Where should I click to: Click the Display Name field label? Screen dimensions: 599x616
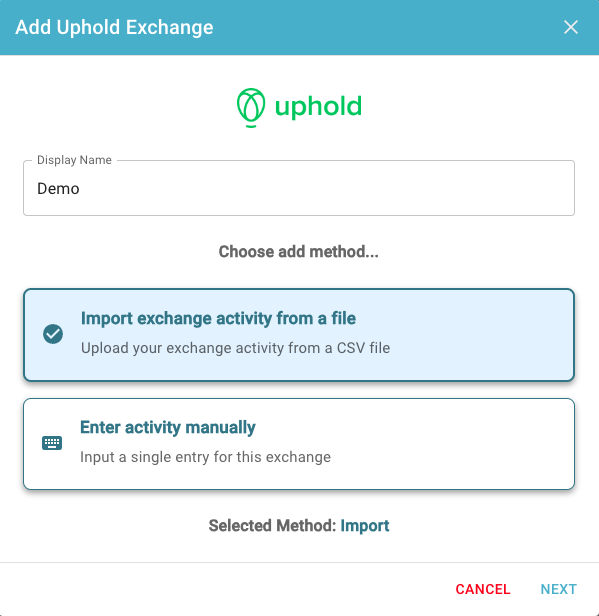point(74,160)
